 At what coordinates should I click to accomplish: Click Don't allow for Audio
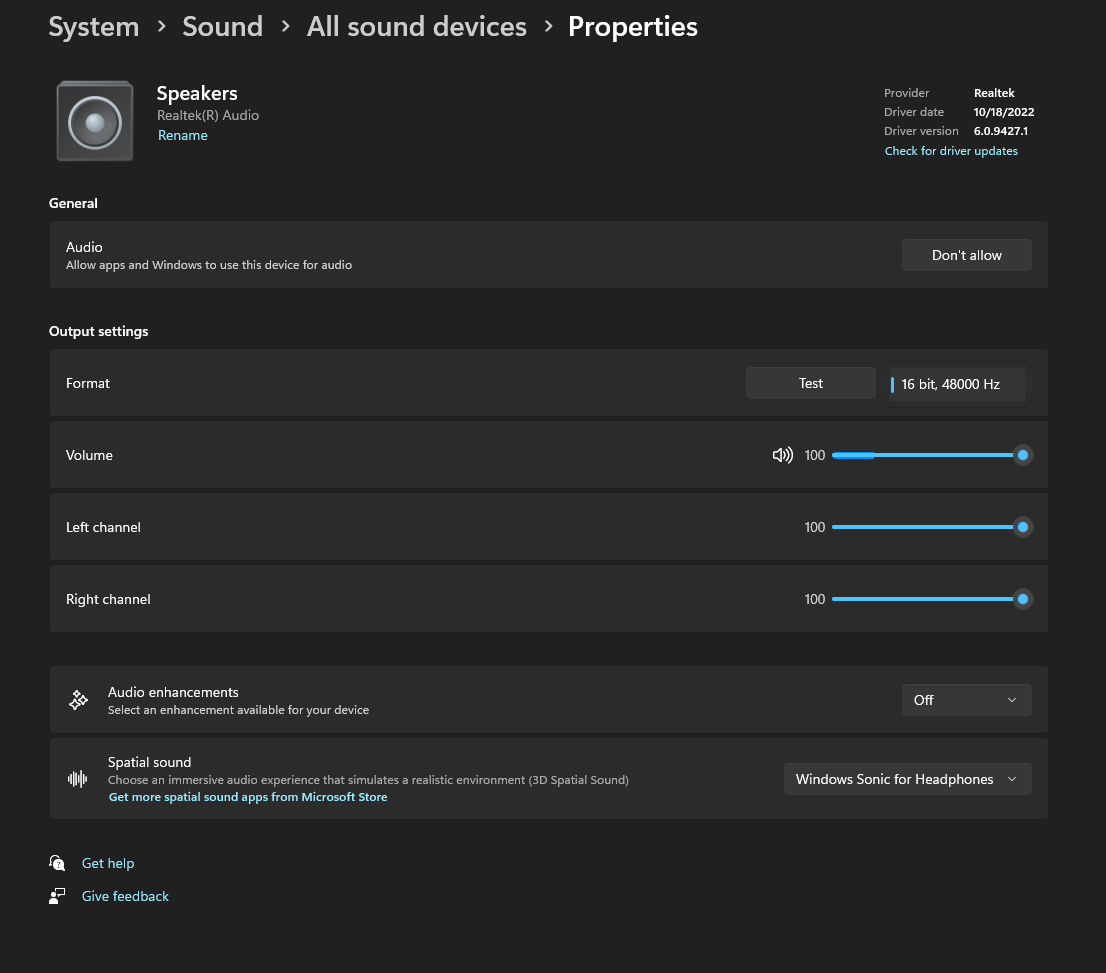[966, 255]
